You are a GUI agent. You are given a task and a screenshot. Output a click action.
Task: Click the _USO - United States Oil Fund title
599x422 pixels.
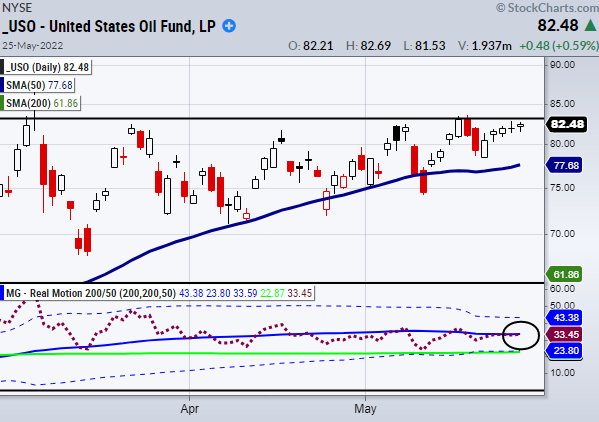point(109,26)
